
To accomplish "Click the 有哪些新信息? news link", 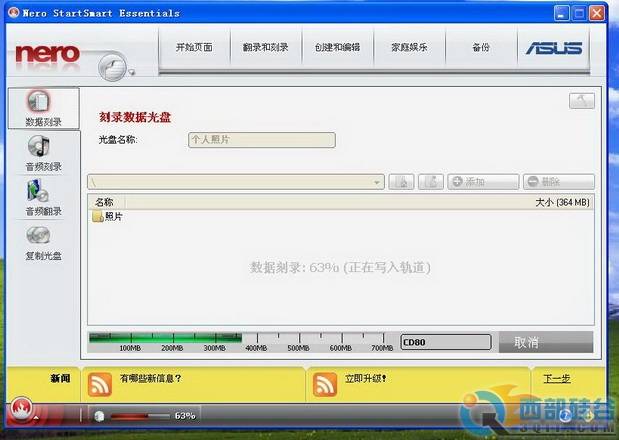I will pyautogui.click(x=150, y=378).
